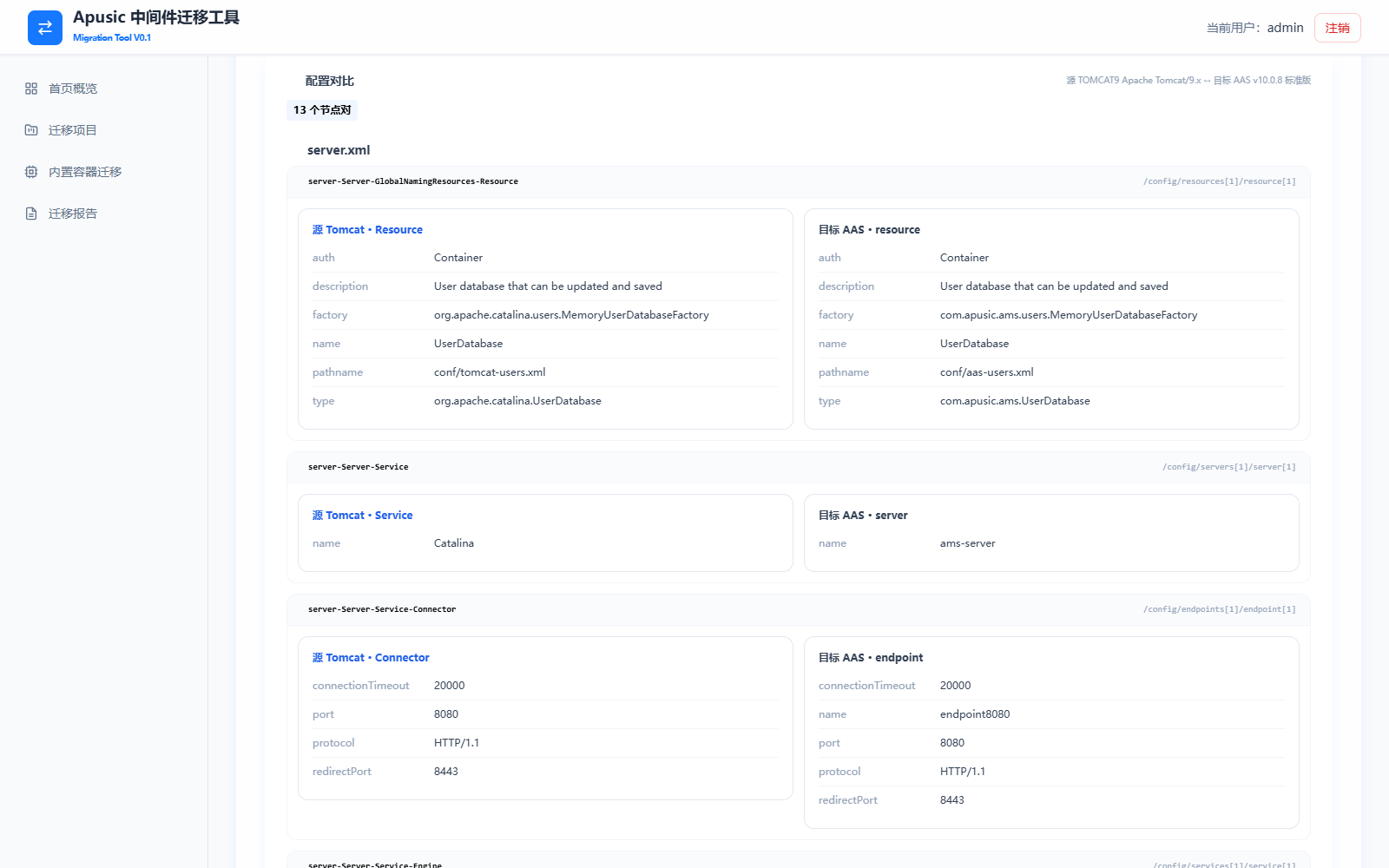Click the /config/resources[1]/resource[1] path
This screenshot has width=1389, height=868.
(x=1220, y=181)
